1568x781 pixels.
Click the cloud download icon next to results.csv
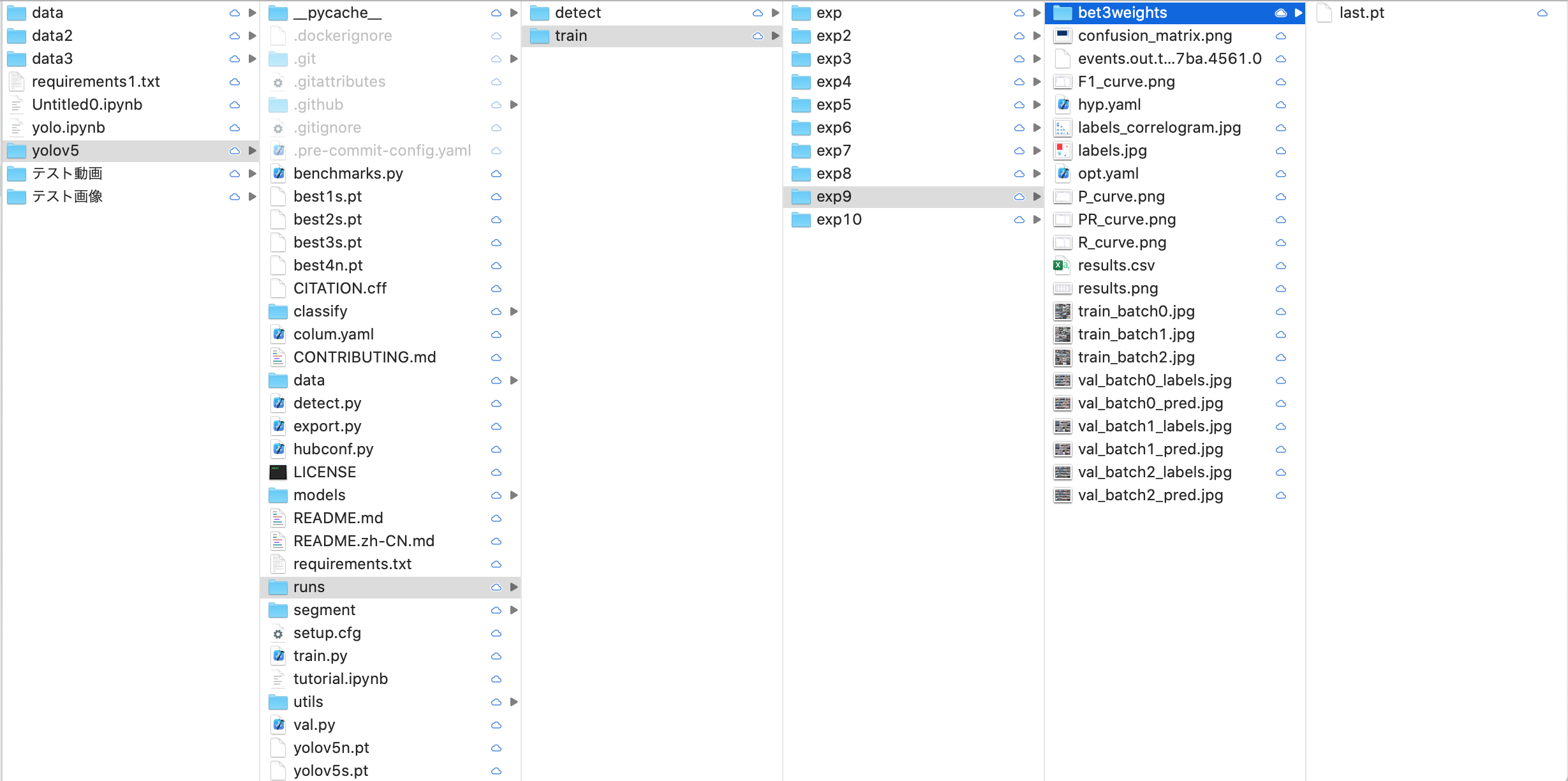click(1282, 265)
